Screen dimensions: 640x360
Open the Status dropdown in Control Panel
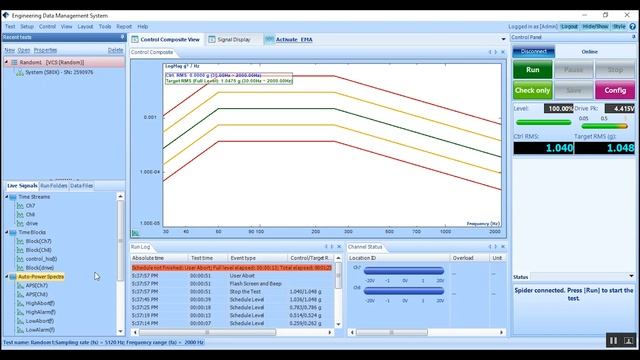coord(631,276)
